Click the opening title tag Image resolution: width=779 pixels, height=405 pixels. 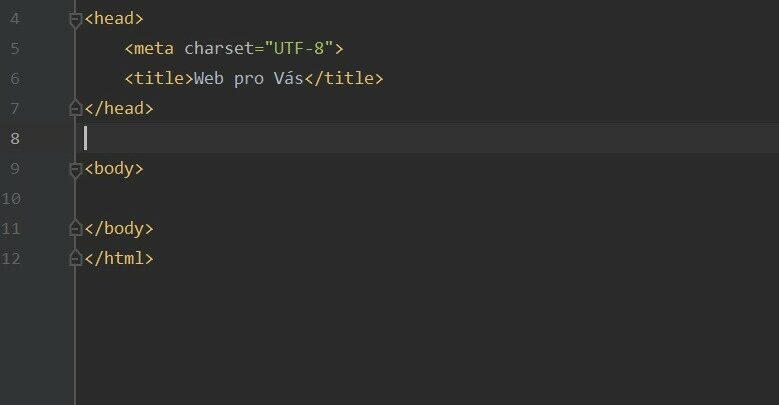click(x=159, y=79)
